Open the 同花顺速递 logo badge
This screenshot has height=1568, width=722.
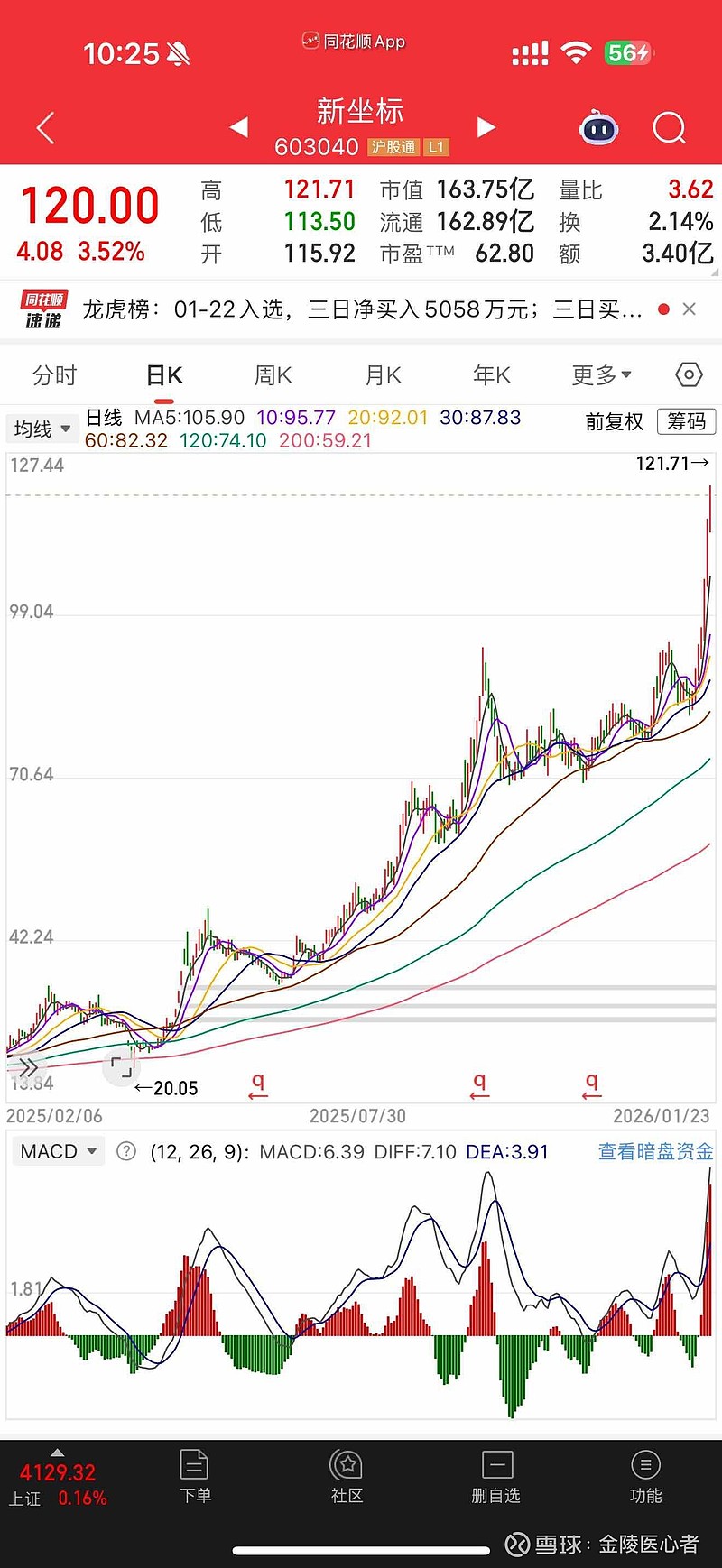pyautogui.click(x=44, y=309)
